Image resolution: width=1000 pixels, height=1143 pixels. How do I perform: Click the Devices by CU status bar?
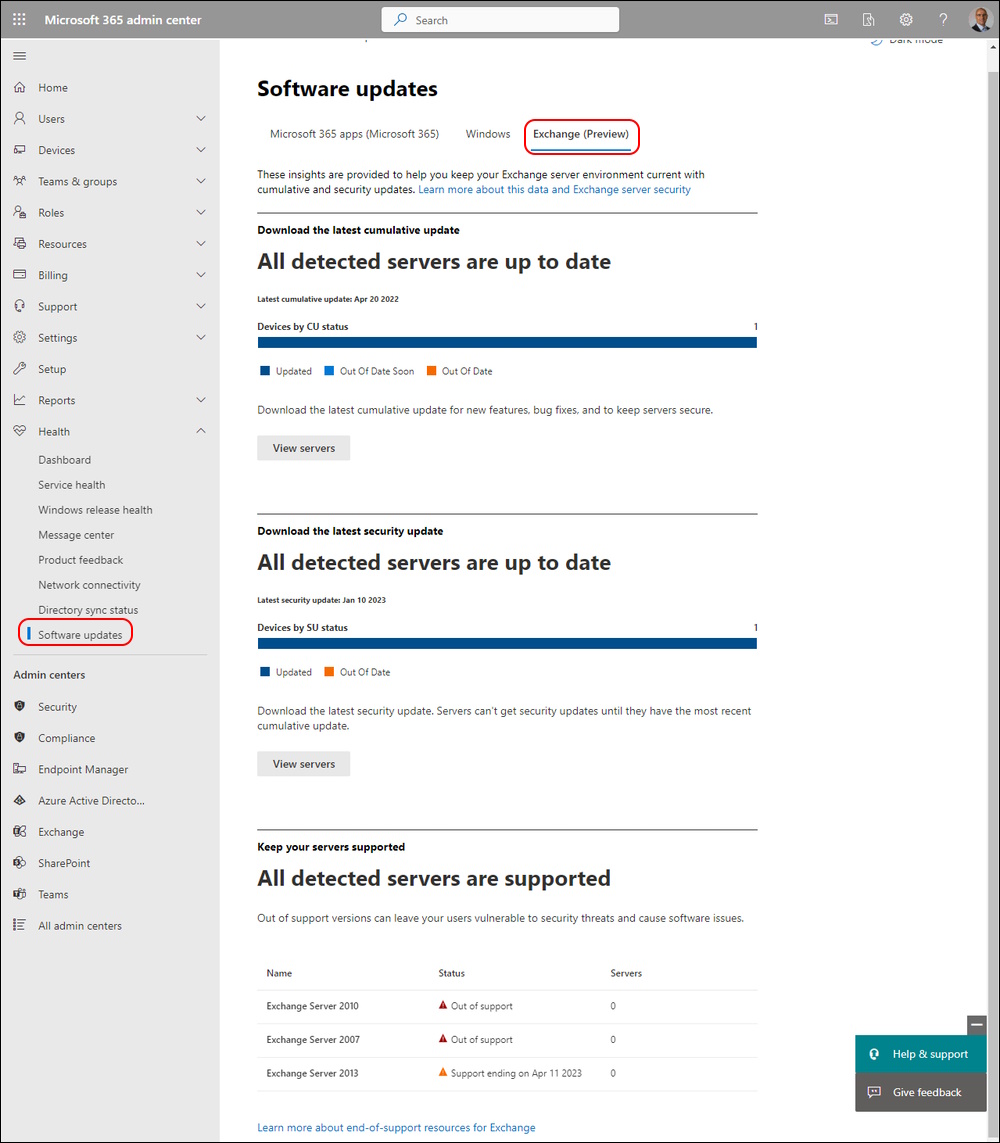tap(507, 343)
